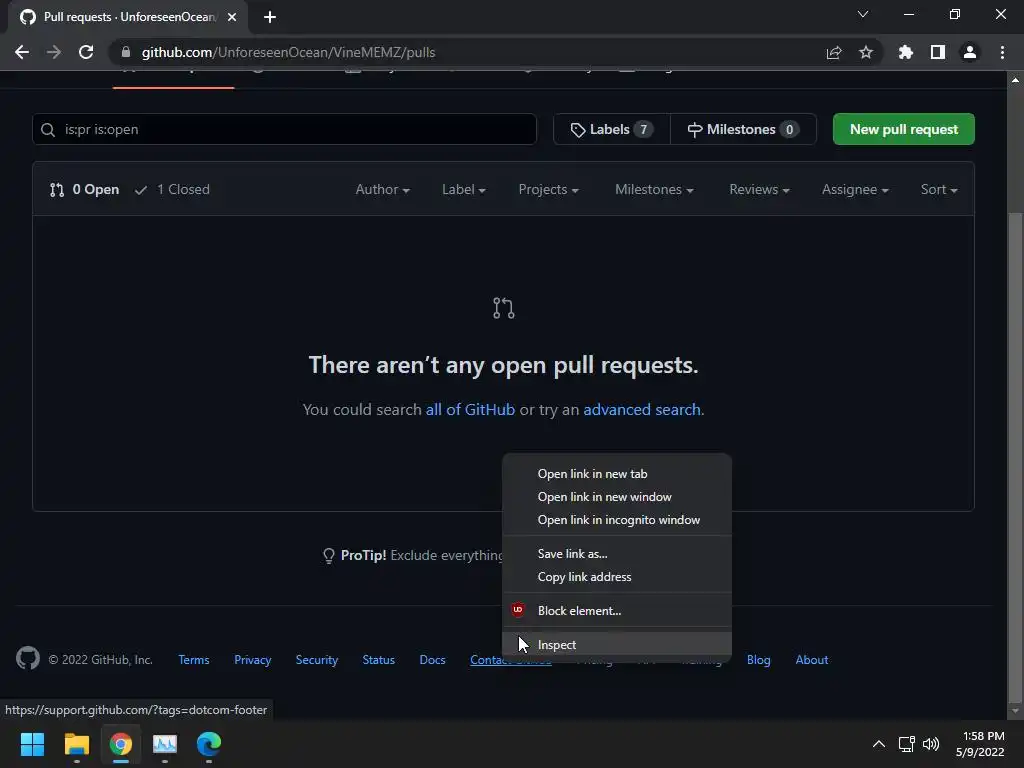Open the volume tray icon
1024x768 pixels.
tap(931, 744)
